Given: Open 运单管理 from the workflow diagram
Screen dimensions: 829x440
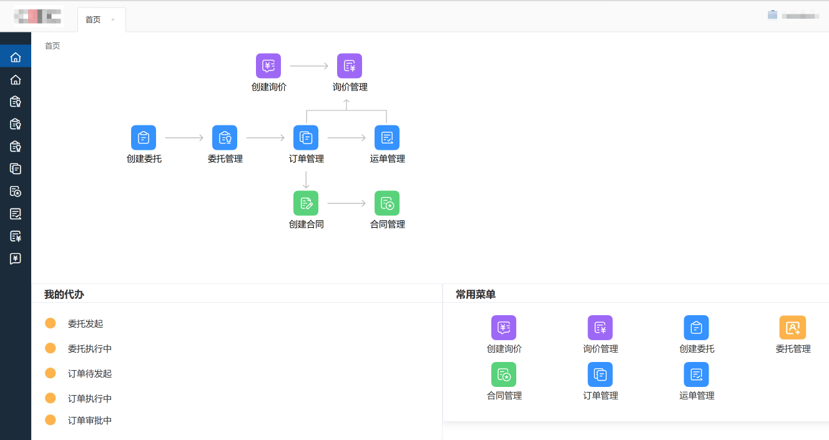Looking at the screenshot, I should coord(387,137).
